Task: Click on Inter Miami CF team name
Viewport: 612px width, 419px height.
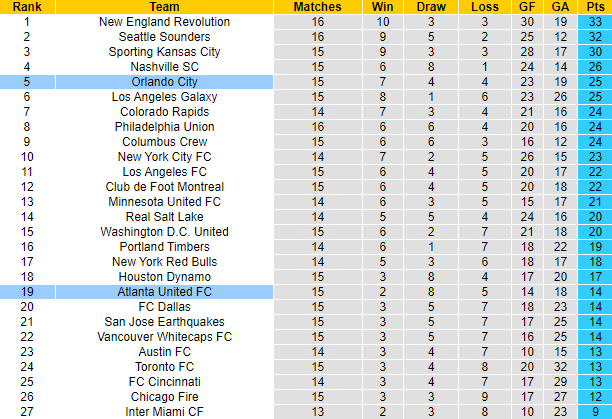Action: tap(164, 411)
